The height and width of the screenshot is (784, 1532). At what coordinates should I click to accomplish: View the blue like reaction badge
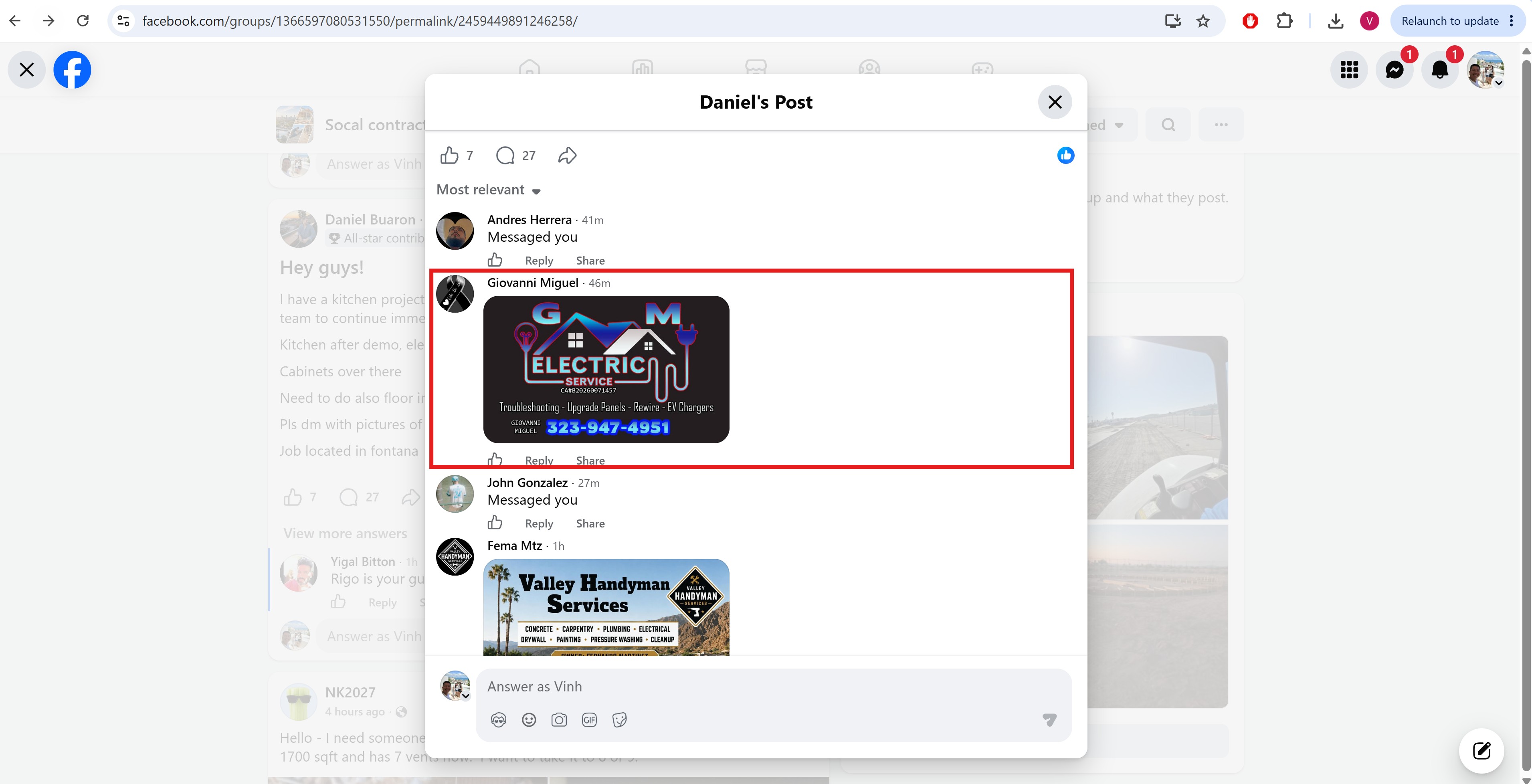tap(1065, 155)
